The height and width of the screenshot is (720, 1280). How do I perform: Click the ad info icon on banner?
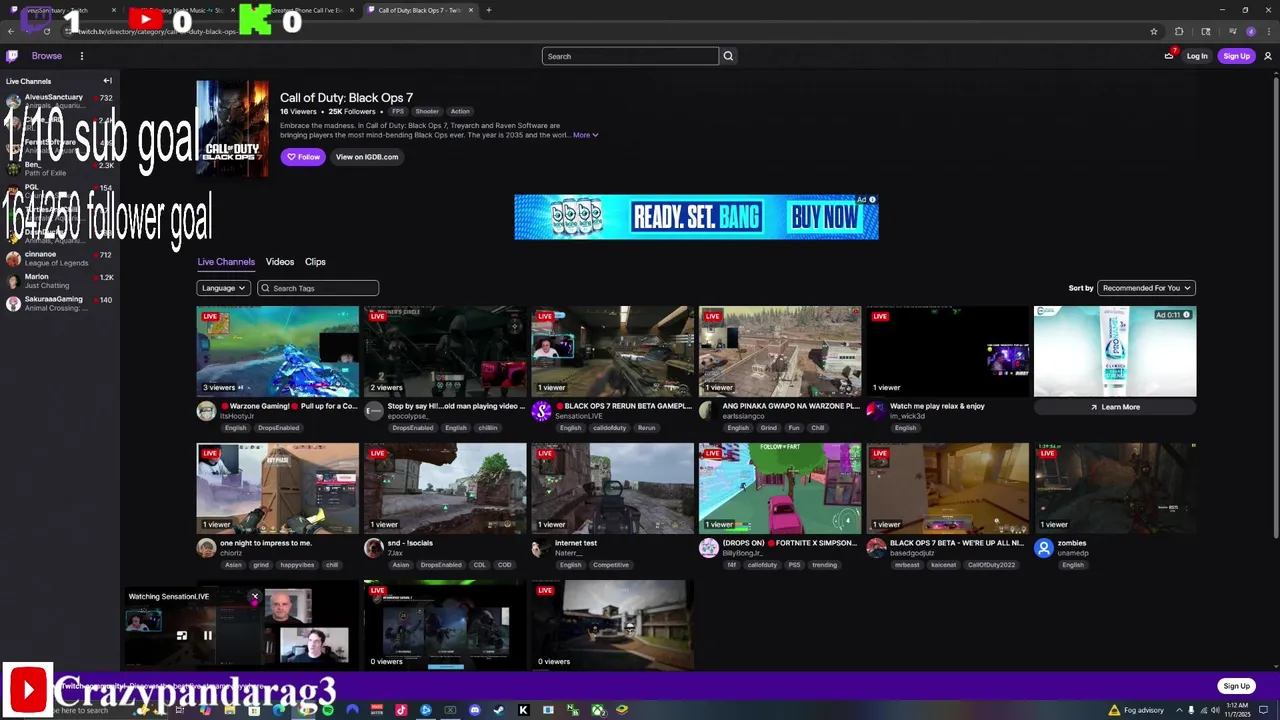point(872,199)
